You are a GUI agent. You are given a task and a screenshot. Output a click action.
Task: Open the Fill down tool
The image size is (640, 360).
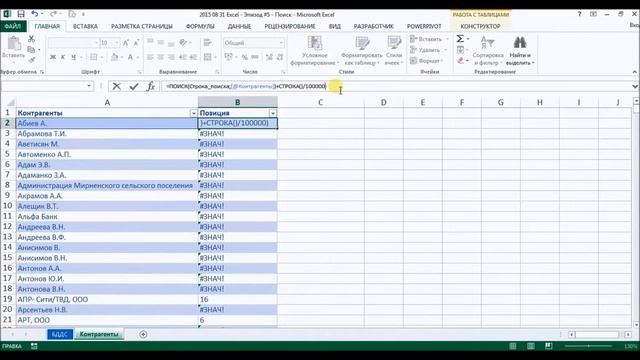coord(460,50)
